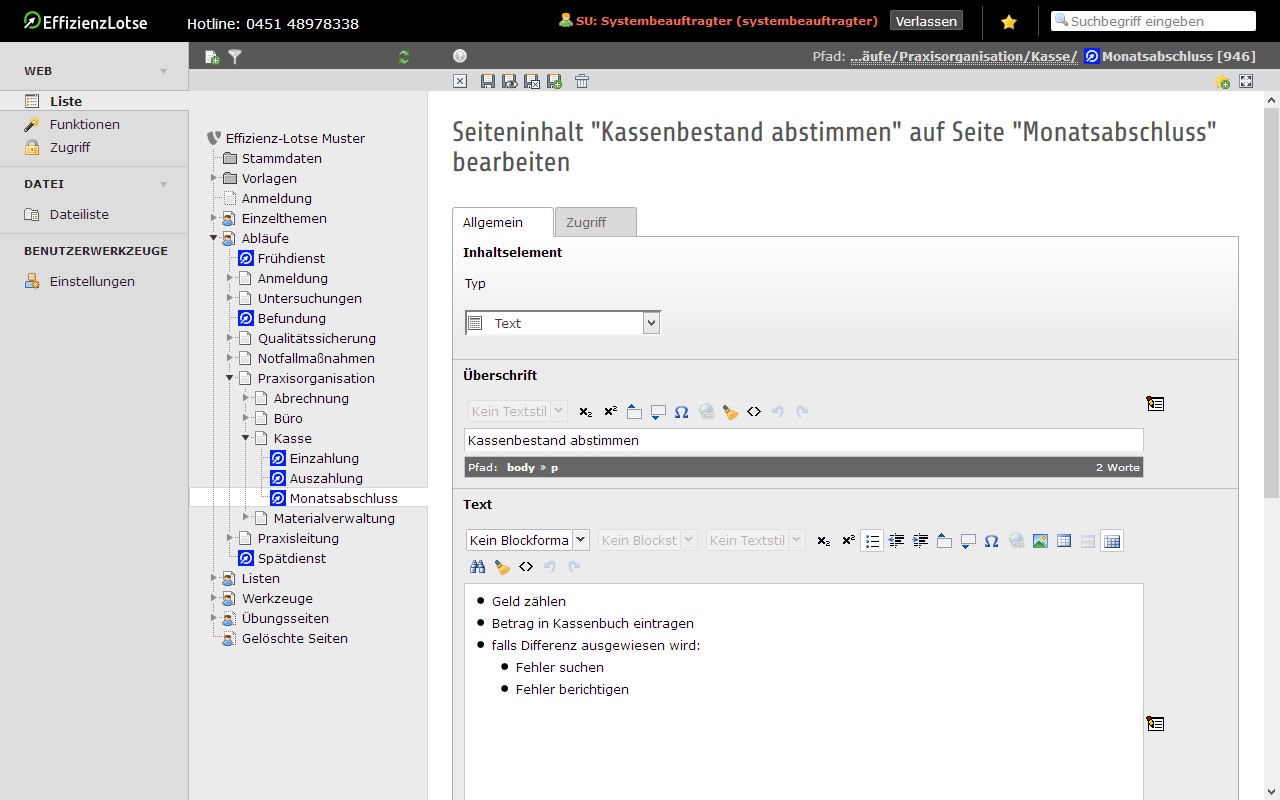Open the Gelöschte Seiten tree item
The image size is (1280, 800).
coord(295,638)
